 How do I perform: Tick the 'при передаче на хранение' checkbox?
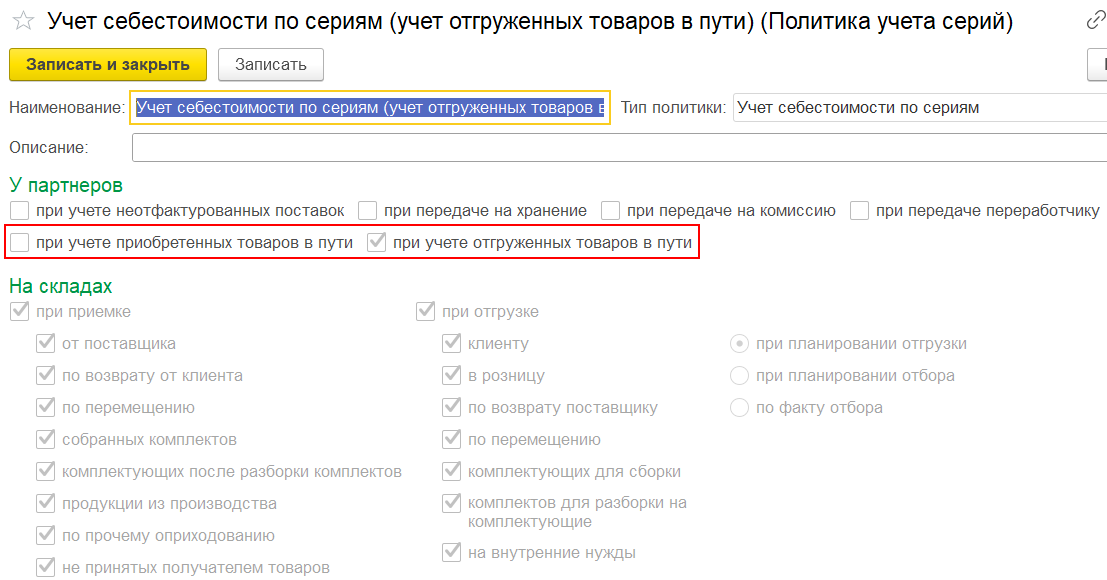click(x=368, y=211)
